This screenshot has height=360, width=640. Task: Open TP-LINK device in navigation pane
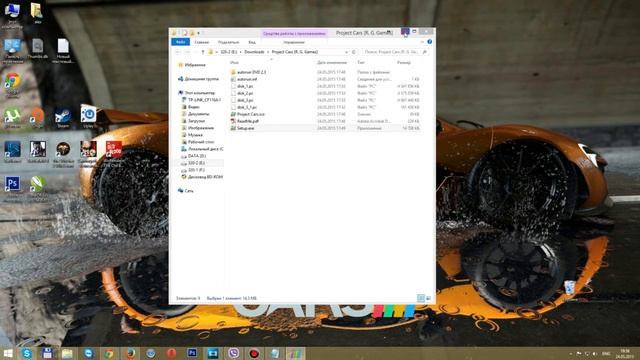pyautogui.click(x=202, y=100)
